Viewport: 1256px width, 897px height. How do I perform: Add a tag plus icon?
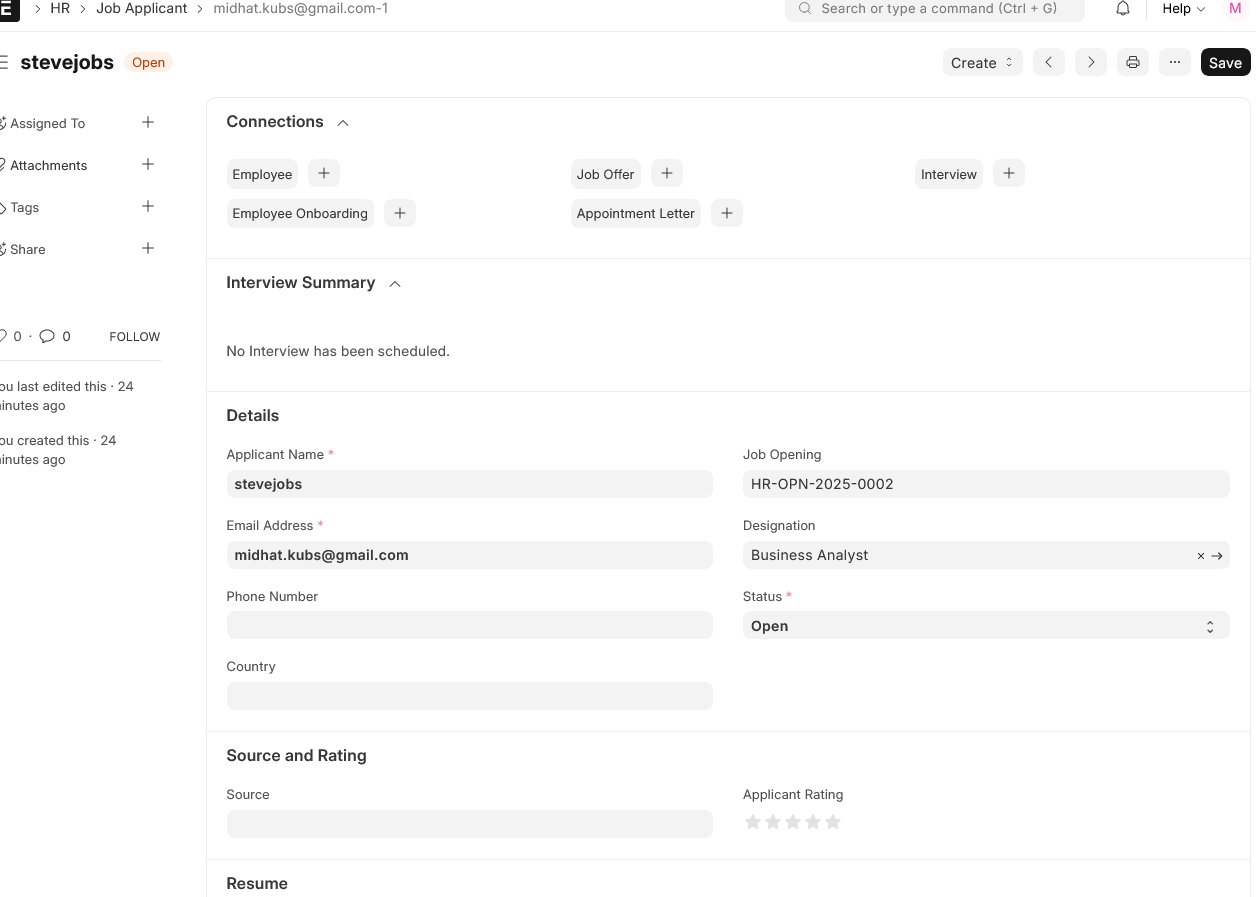pyautogui.click(x=148, y=206)
